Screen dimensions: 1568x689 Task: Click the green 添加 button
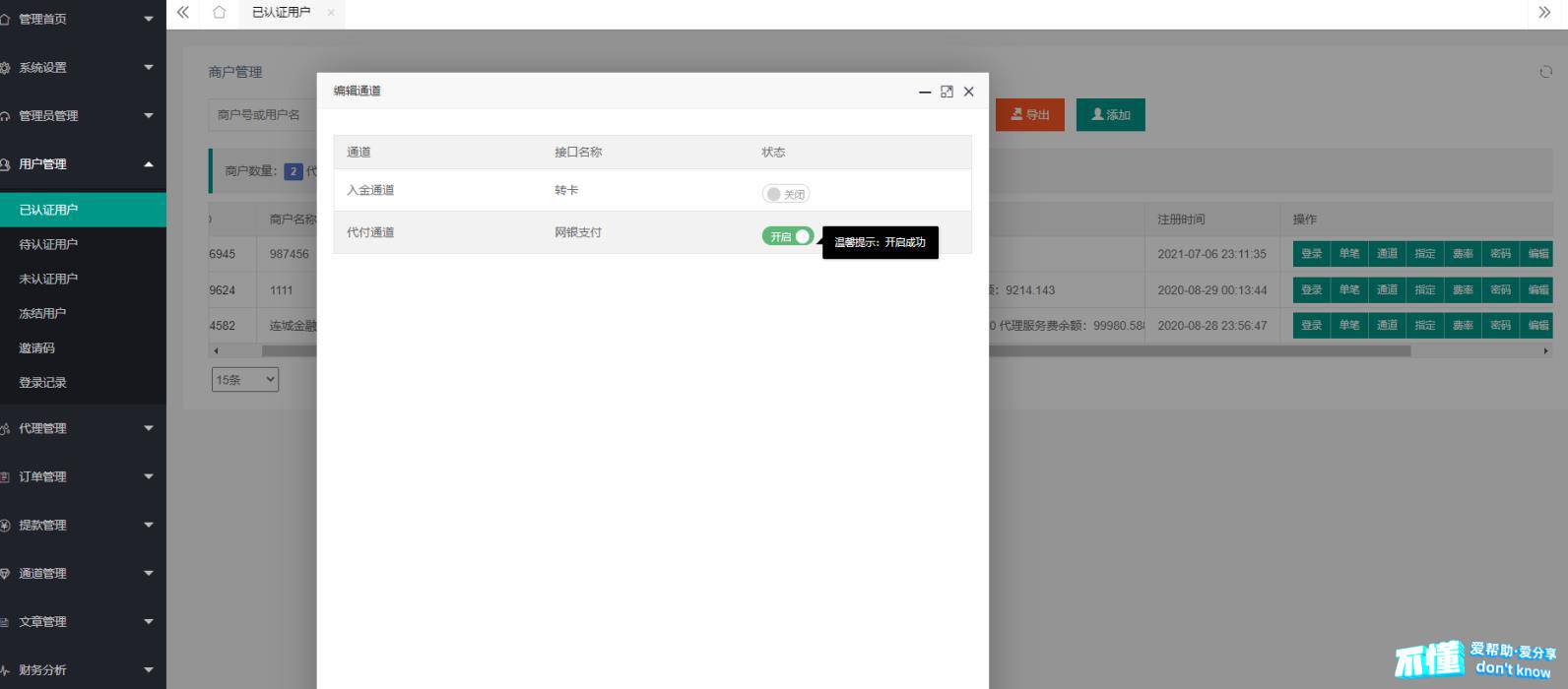pos(1110,115)
